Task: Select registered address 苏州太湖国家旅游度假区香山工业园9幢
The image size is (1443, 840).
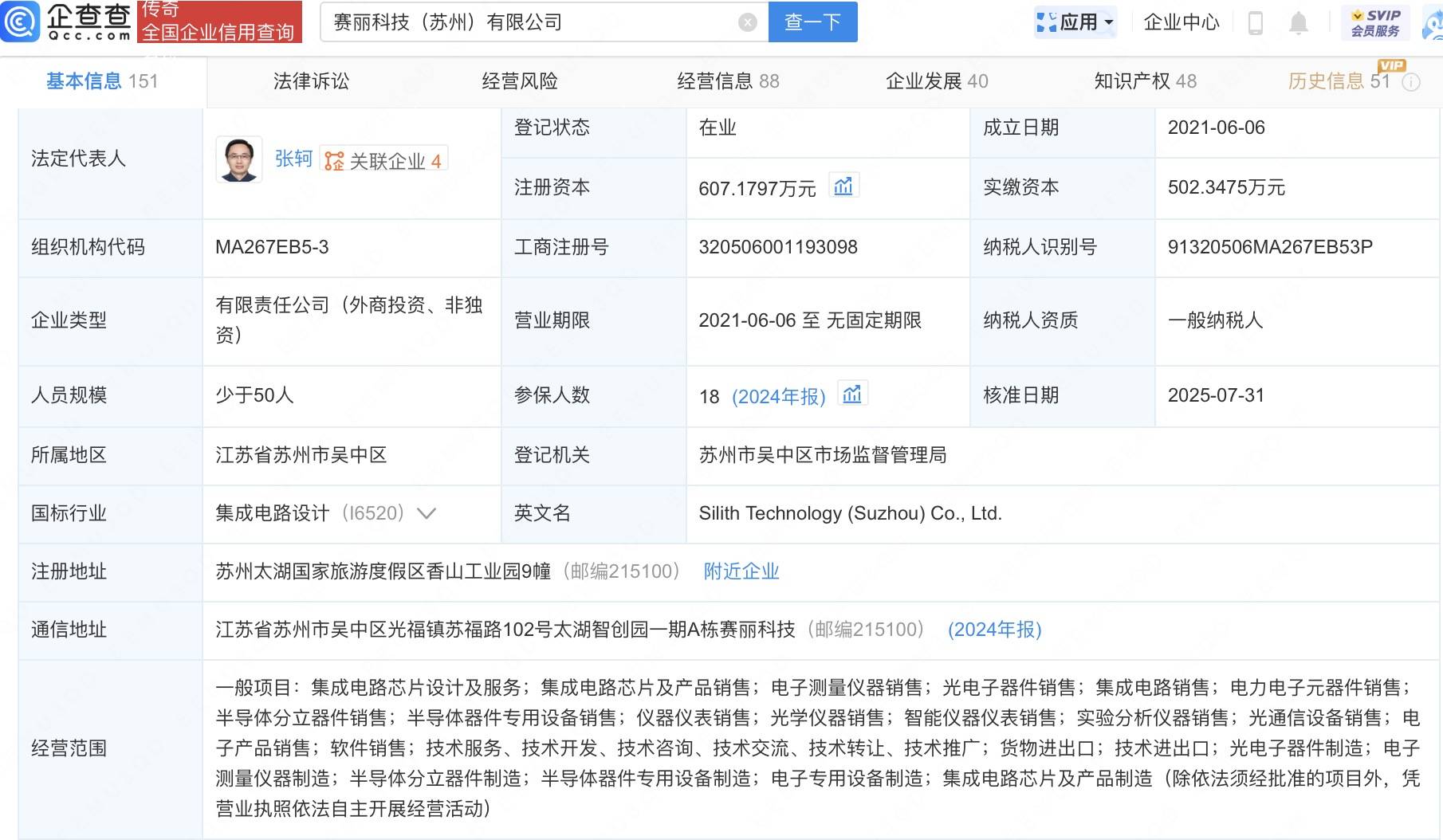Action: pos(383,571)
